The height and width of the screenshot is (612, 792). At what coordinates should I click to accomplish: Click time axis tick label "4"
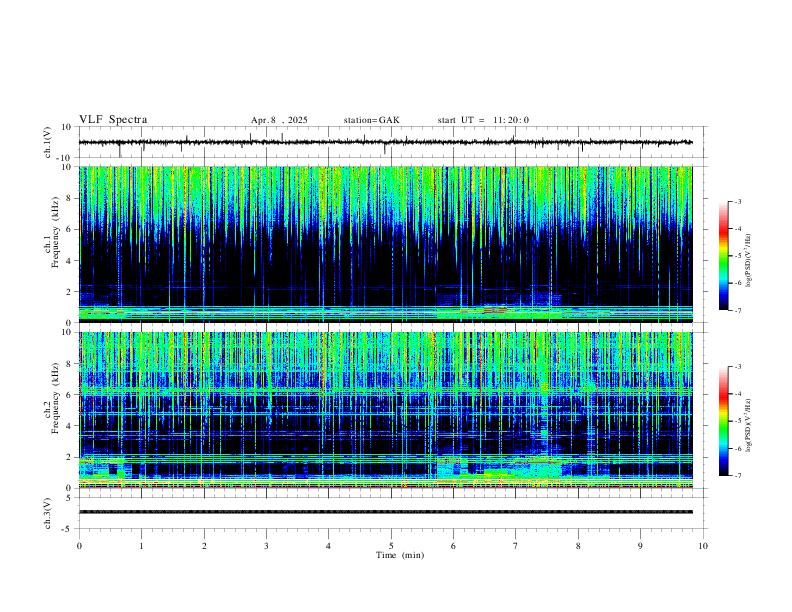(x=329, y=546)
